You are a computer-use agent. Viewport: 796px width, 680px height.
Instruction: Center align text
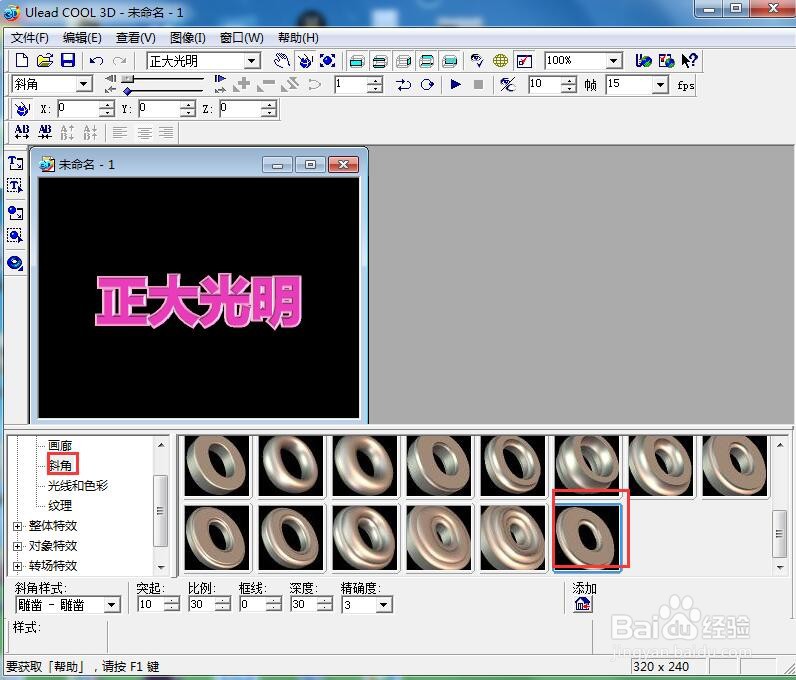pos(144,133)
